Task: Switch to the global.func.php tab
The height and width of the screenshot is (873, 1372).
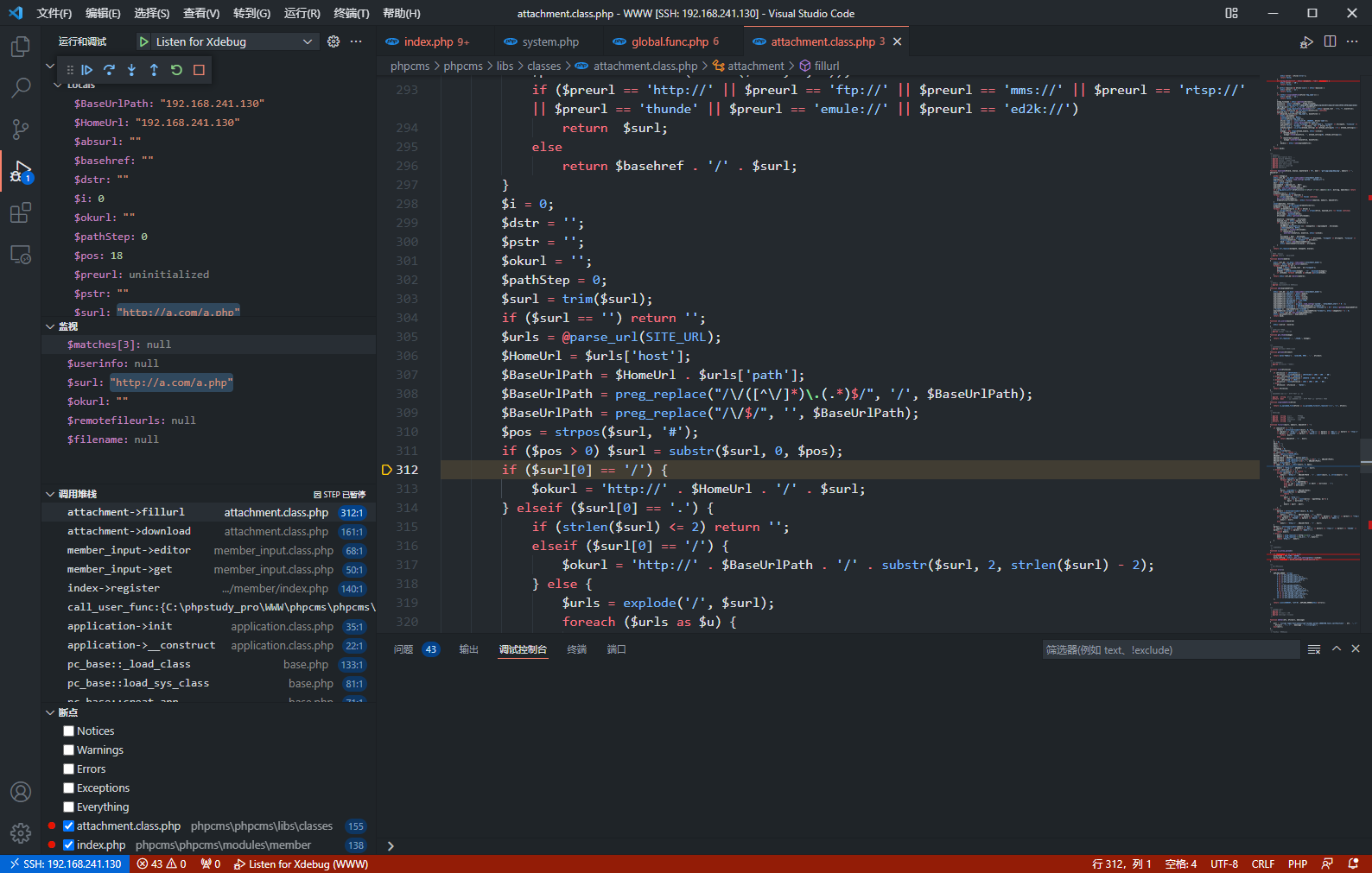Action: (669, 41)
